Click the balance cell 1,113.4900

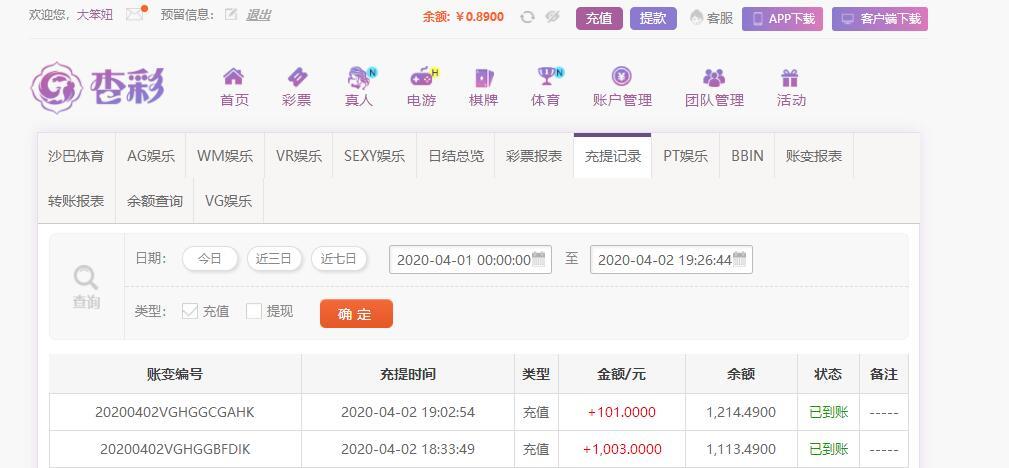pyautogui.click(x=741, y=449)
